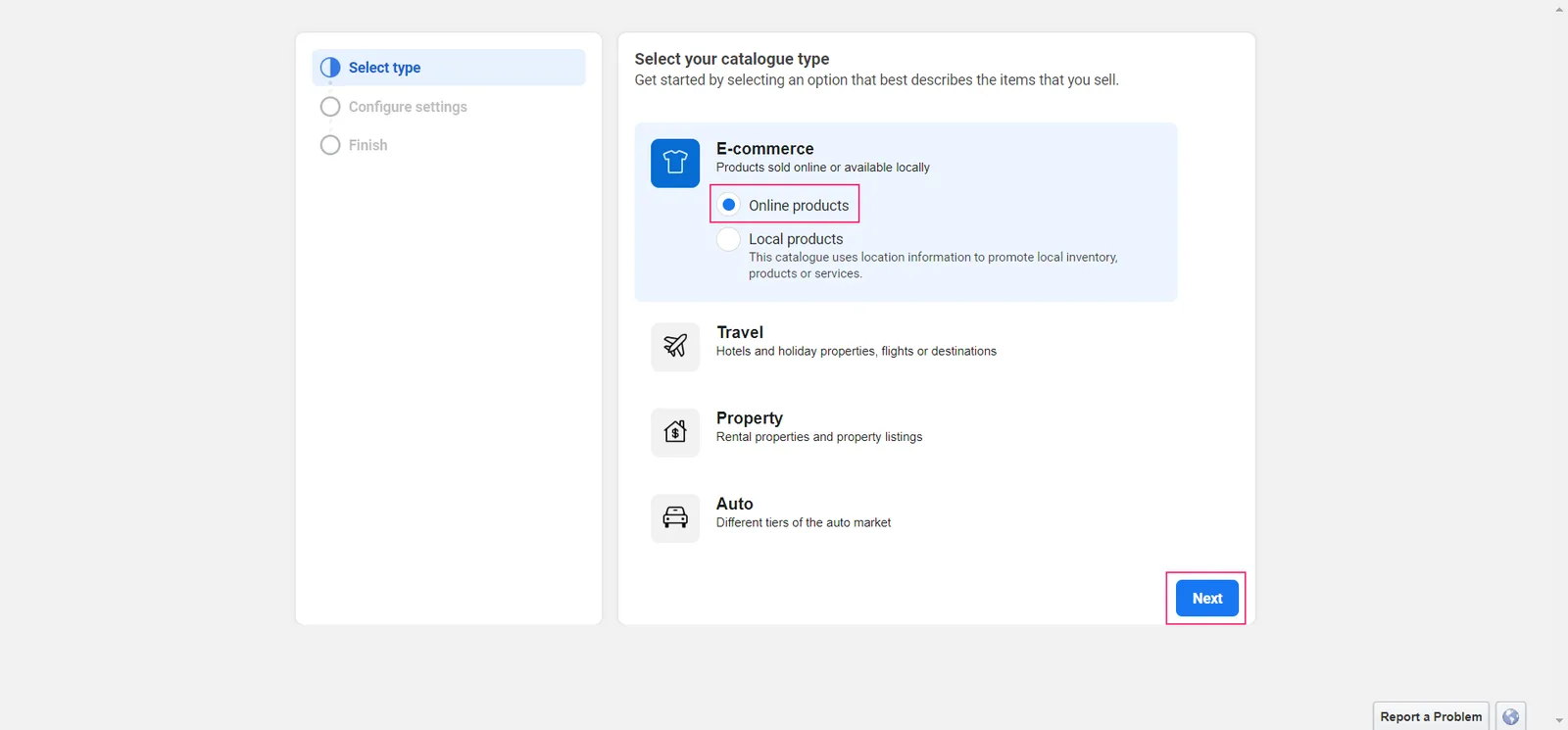Click 'Hotels and holiday properties' description
The height and width of the screenshot is (730, 1568).
(x=857, y=351)
